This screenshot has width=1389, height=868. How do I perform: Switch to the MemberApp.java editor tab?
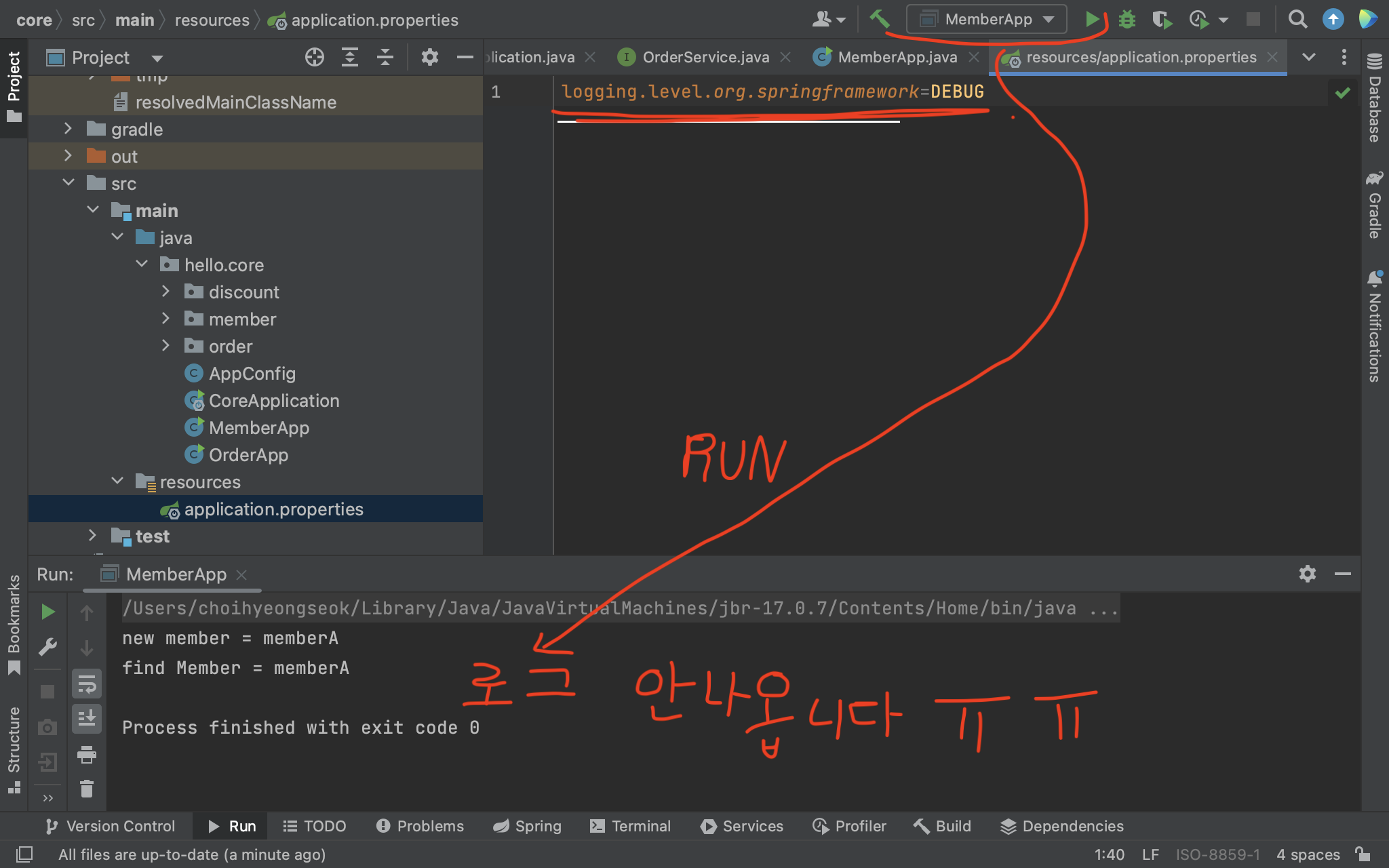pos(897,58)
